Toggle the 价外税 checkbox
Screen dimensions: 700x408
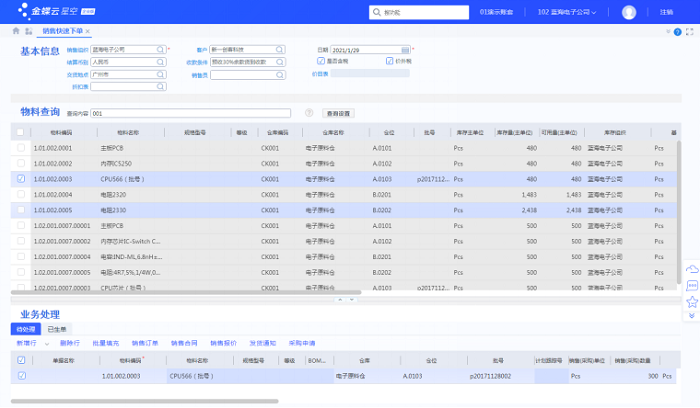coord(389,61)
